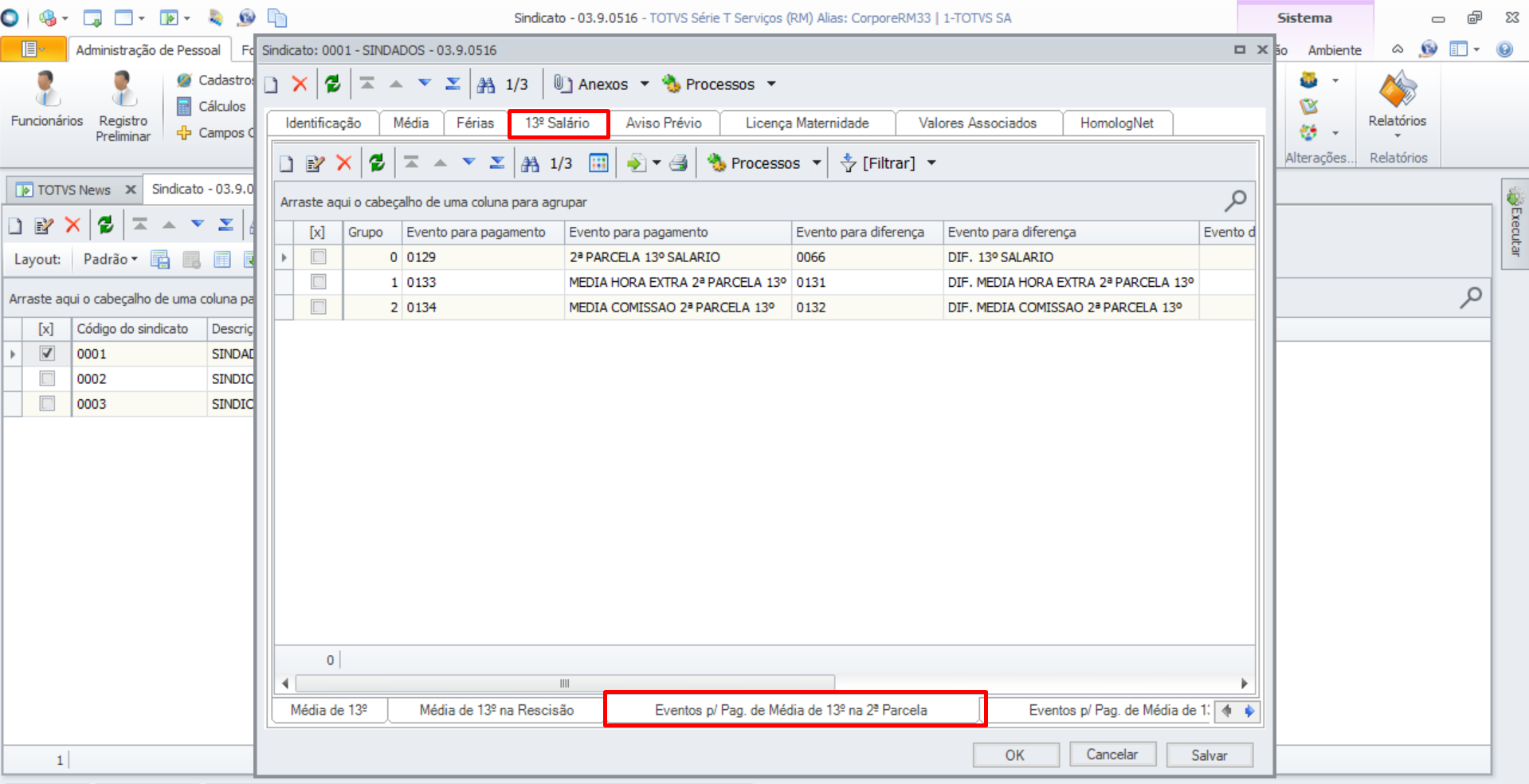
Task: Toggle select-all [x] header in events grid
Action: click(318, 232)
